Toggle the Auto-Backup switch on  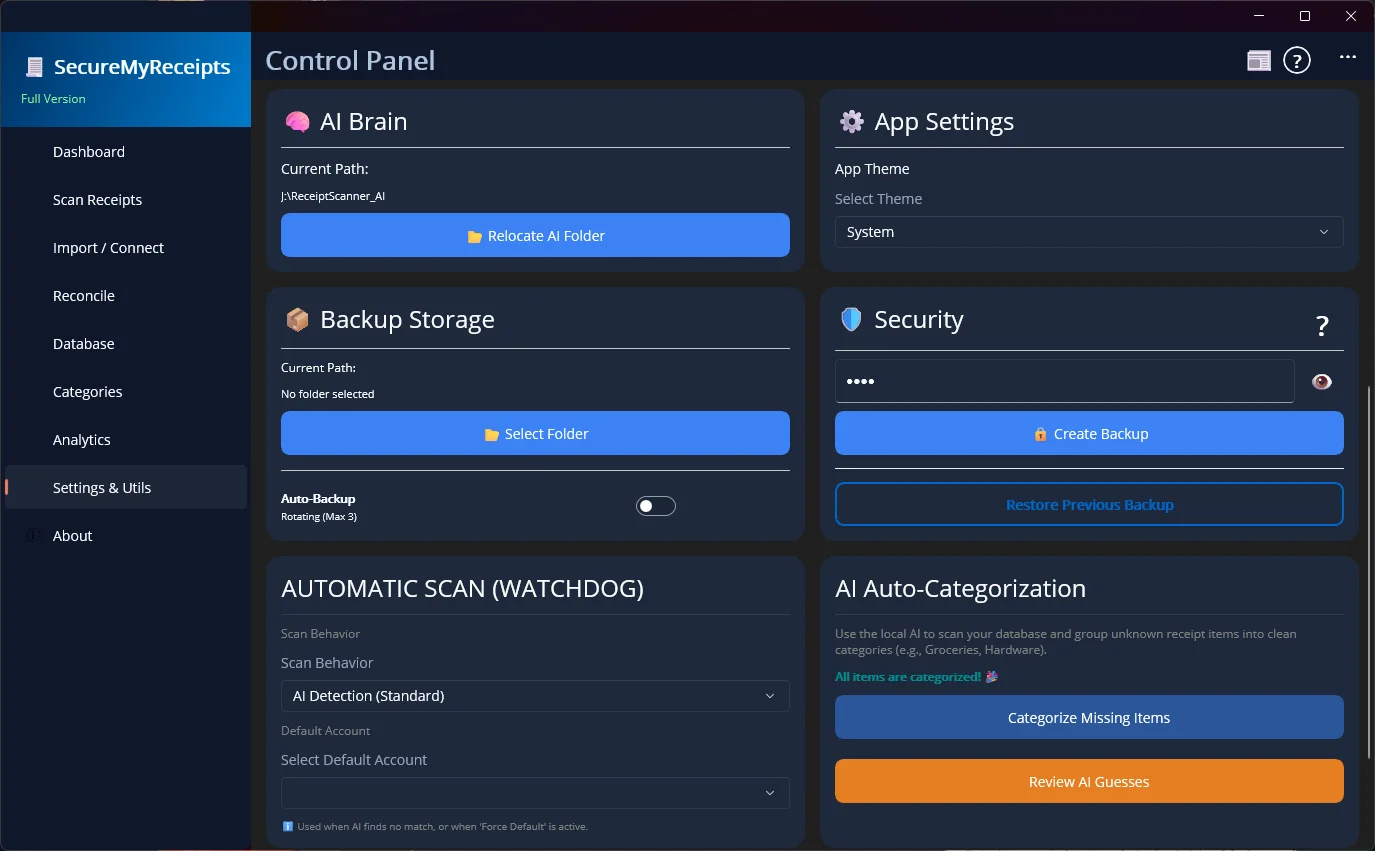pos(656,506)
